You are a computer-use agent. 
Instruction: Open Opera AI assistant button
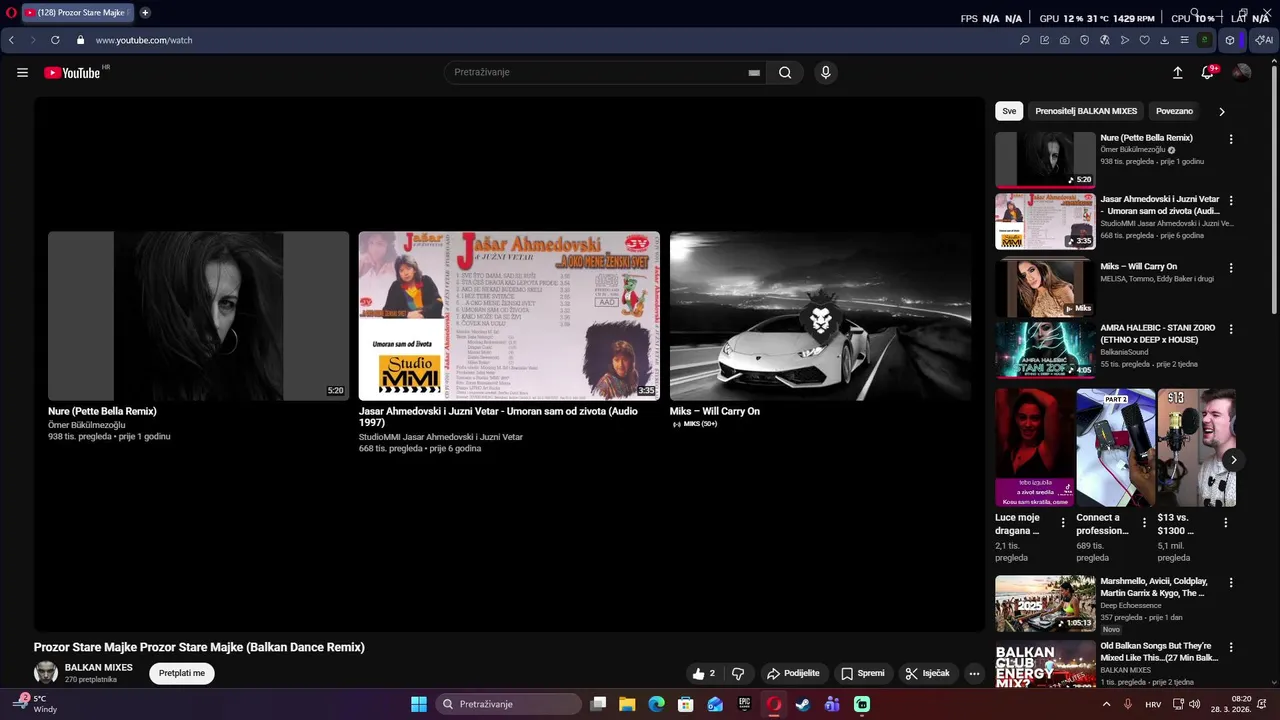pyautogui.click(x=1264, y=40)
